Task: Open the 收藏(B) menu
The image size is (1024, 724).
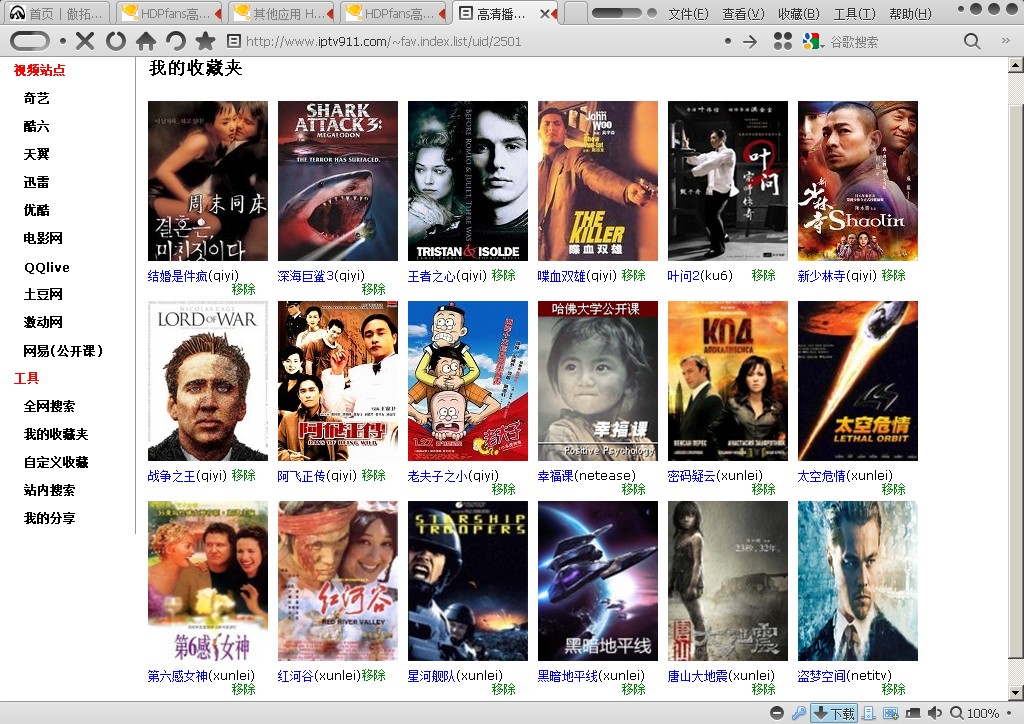Action: (799, 14)
